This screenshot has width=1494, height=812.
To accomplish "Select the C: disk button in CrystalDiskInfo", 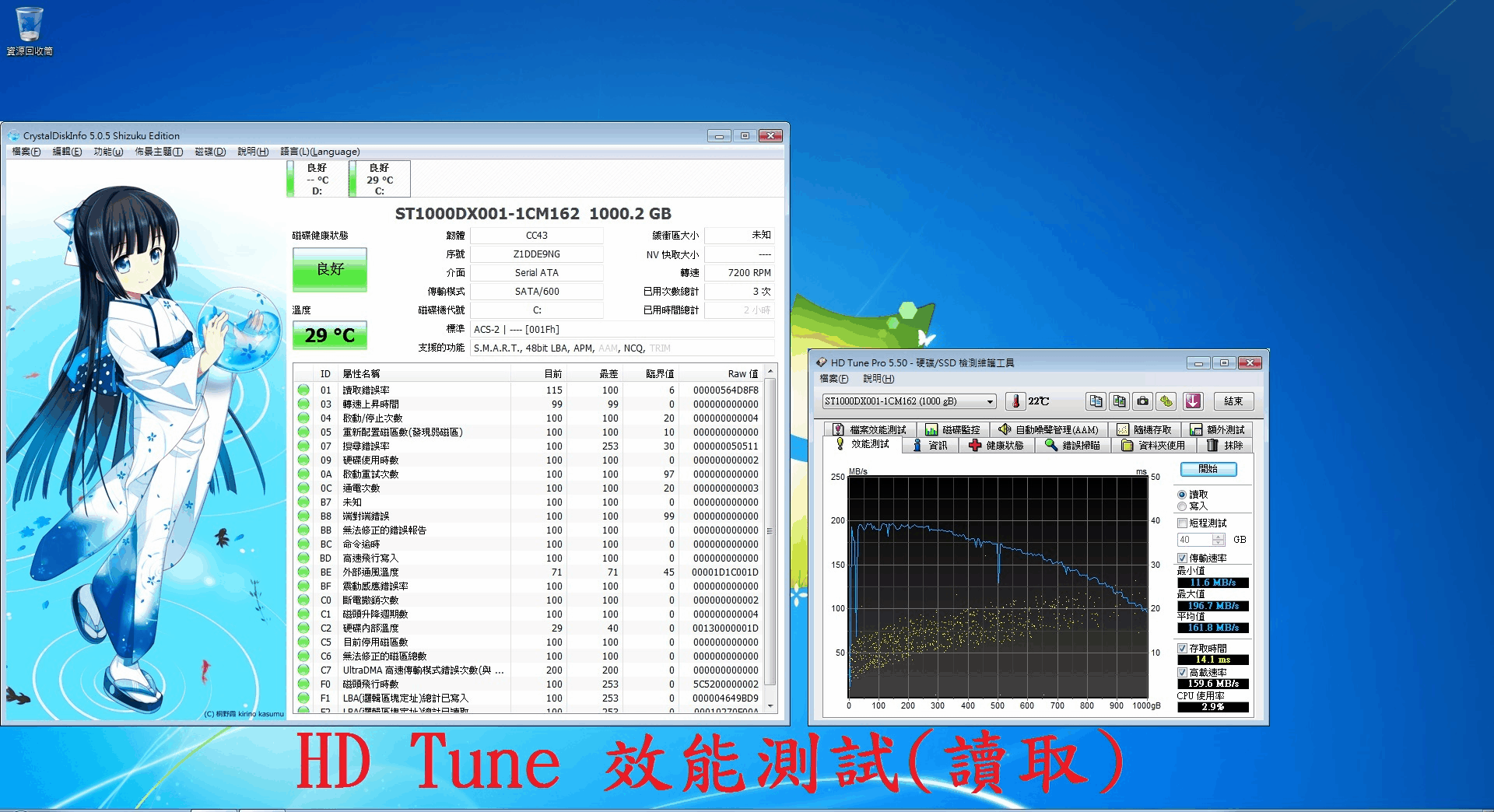I will [379, 179].
